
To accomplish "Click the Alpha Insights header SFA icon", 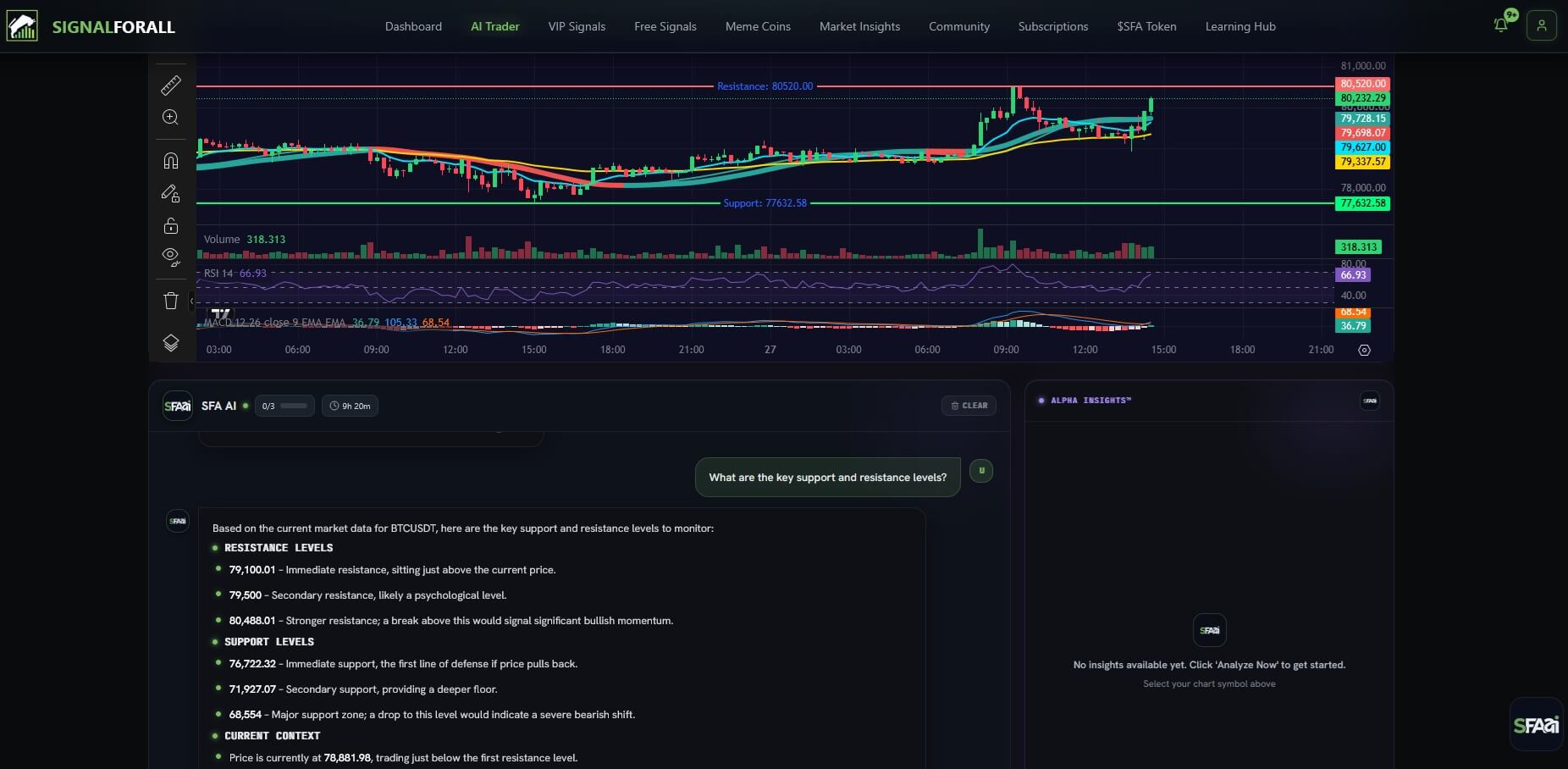I will tap(1370, 401).
